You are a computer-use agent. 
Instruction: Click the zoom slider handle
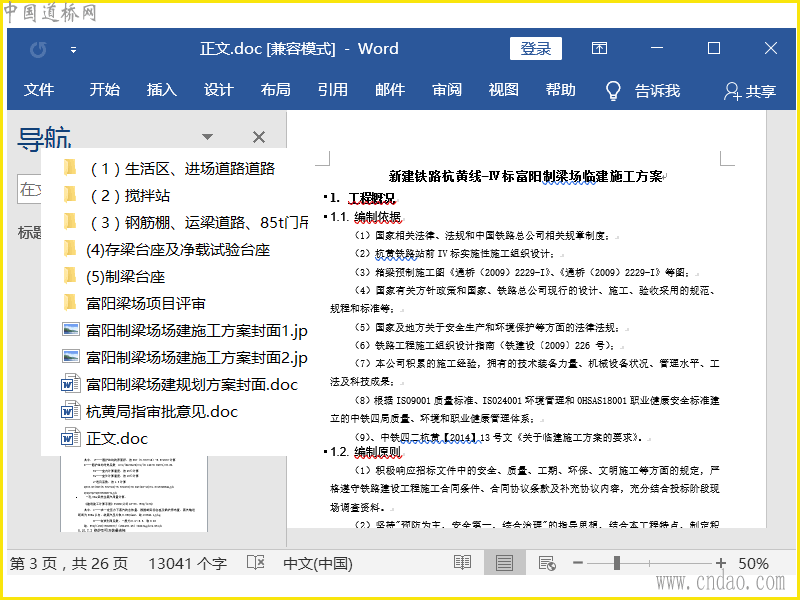[615, 563]
